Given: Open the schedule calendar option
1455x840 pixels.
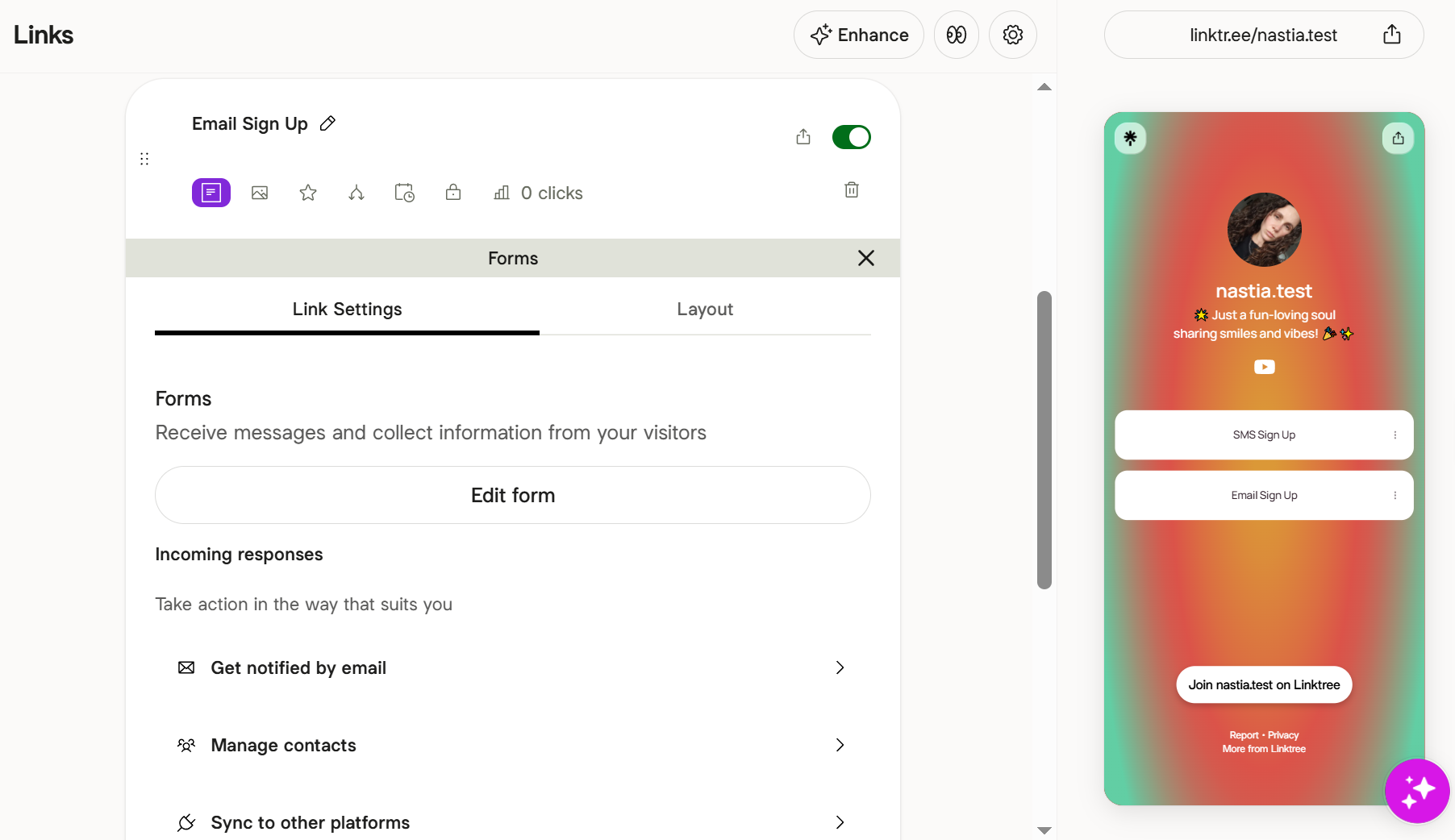Looking at the screenshot, I should 405,193.
